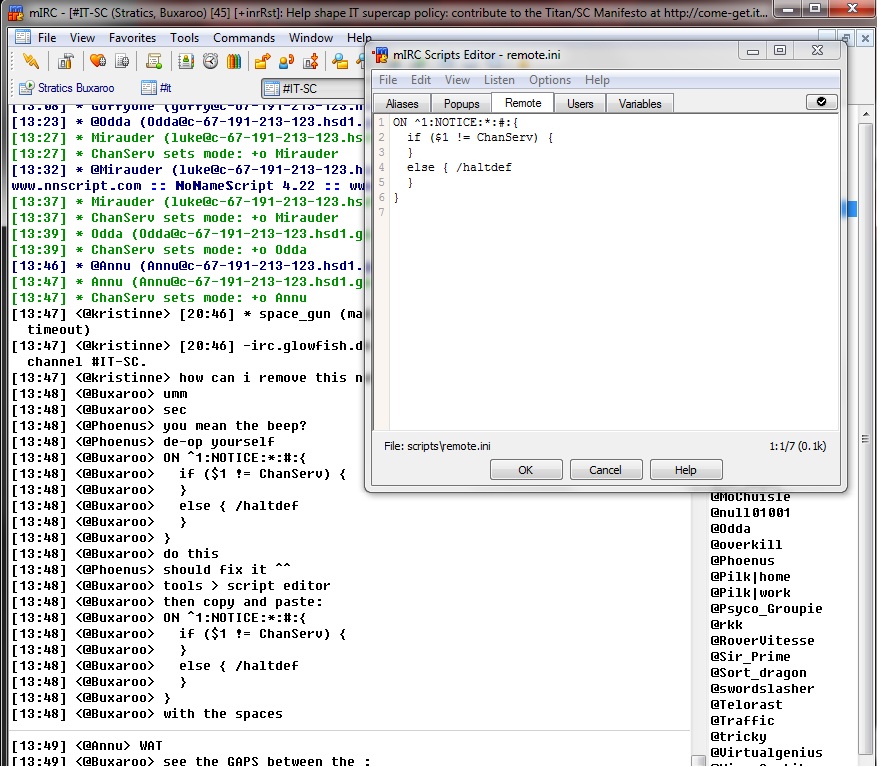Click the Send File folder icon
Screen dimensions: 882x767
click(263, 62)
